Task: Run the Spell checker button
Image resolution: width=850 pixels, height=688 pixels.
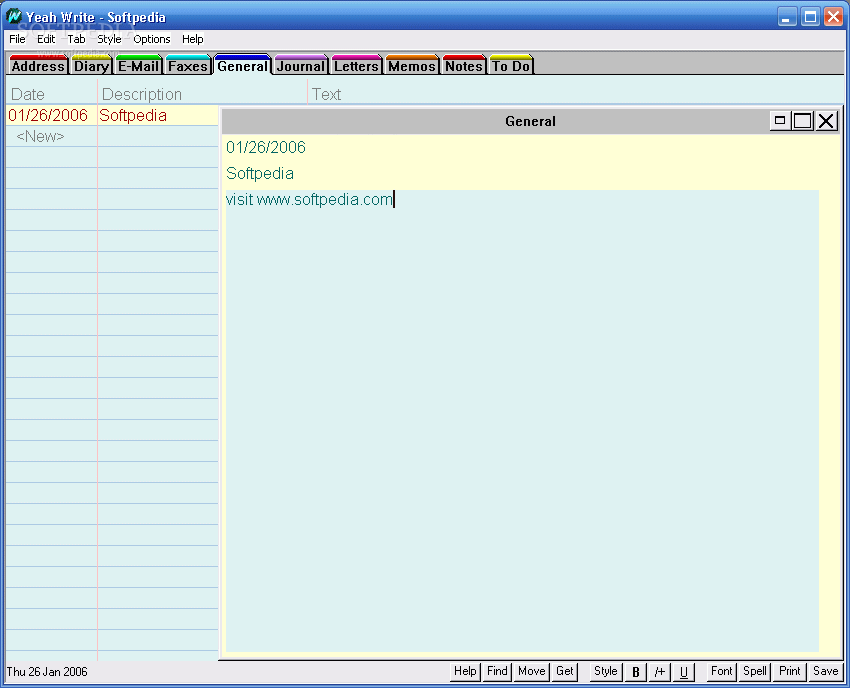Action: pyautogui.click(x=755, y=672)
